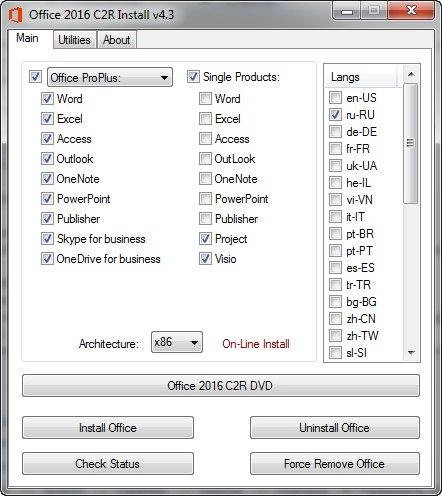The height and width of the screenshot is (496, 442).
Task: Uncheck Excel under Office ProPlus
Action: 47,118
